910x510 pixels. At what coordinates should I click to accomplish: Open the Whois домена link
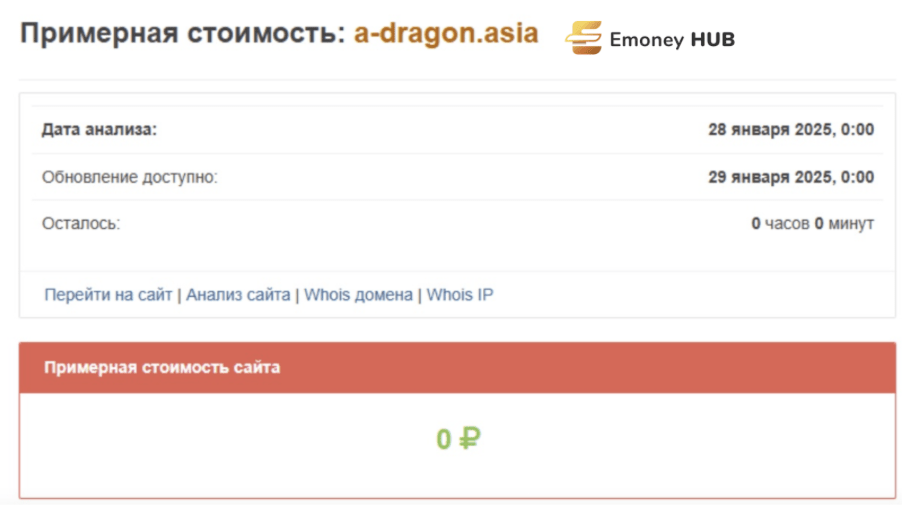359,295
